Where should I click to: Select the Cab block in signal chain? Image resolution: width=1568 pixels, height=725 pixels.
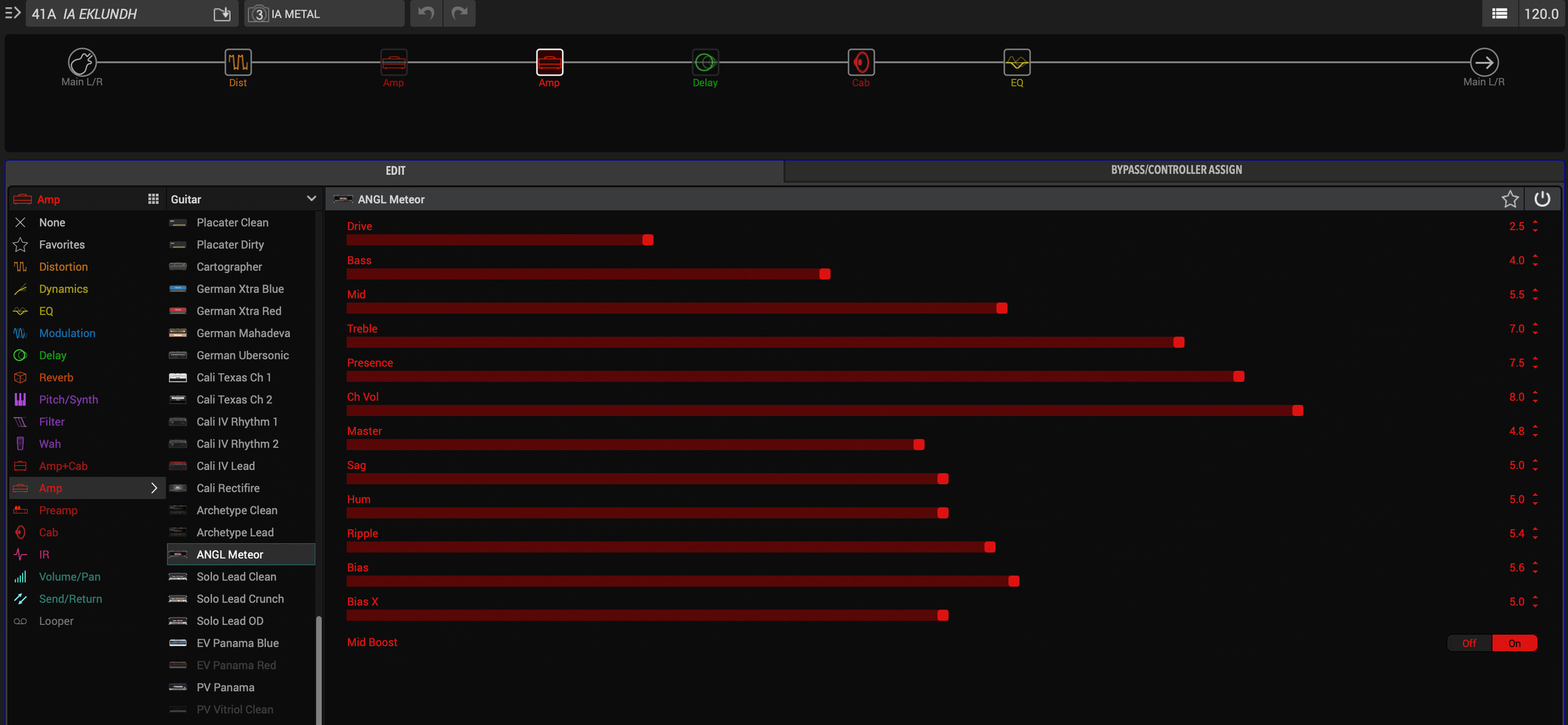click(861, 62)
